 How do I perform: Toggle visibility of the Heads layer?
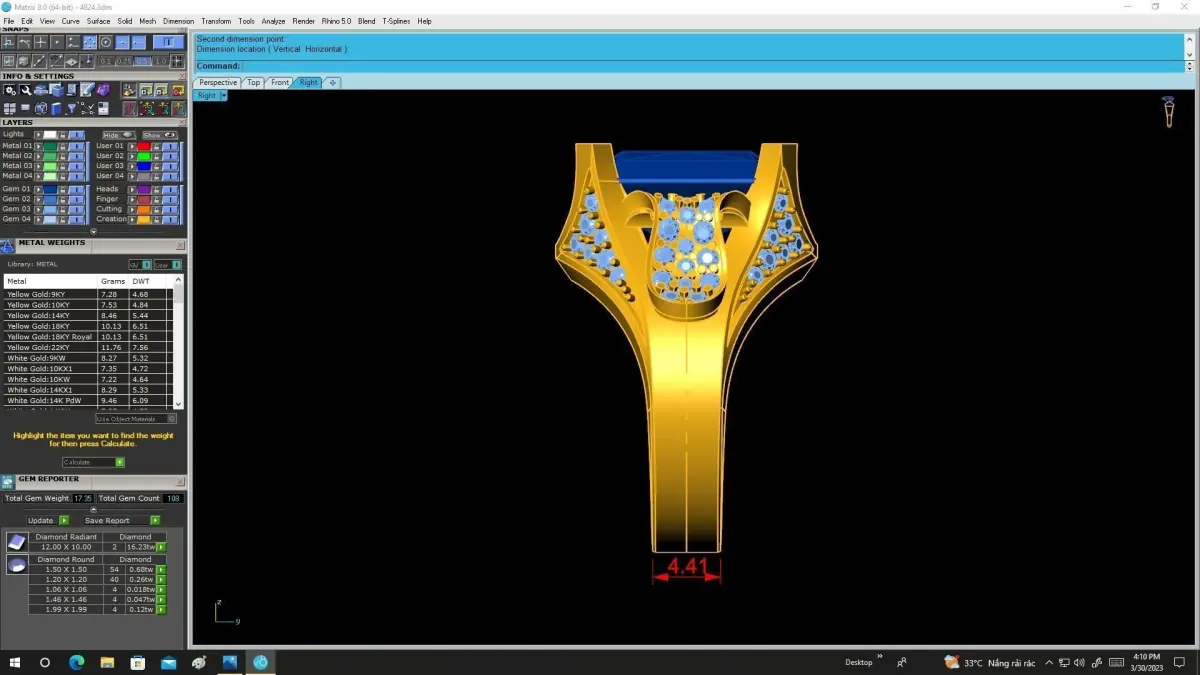[x=170, y=189]
